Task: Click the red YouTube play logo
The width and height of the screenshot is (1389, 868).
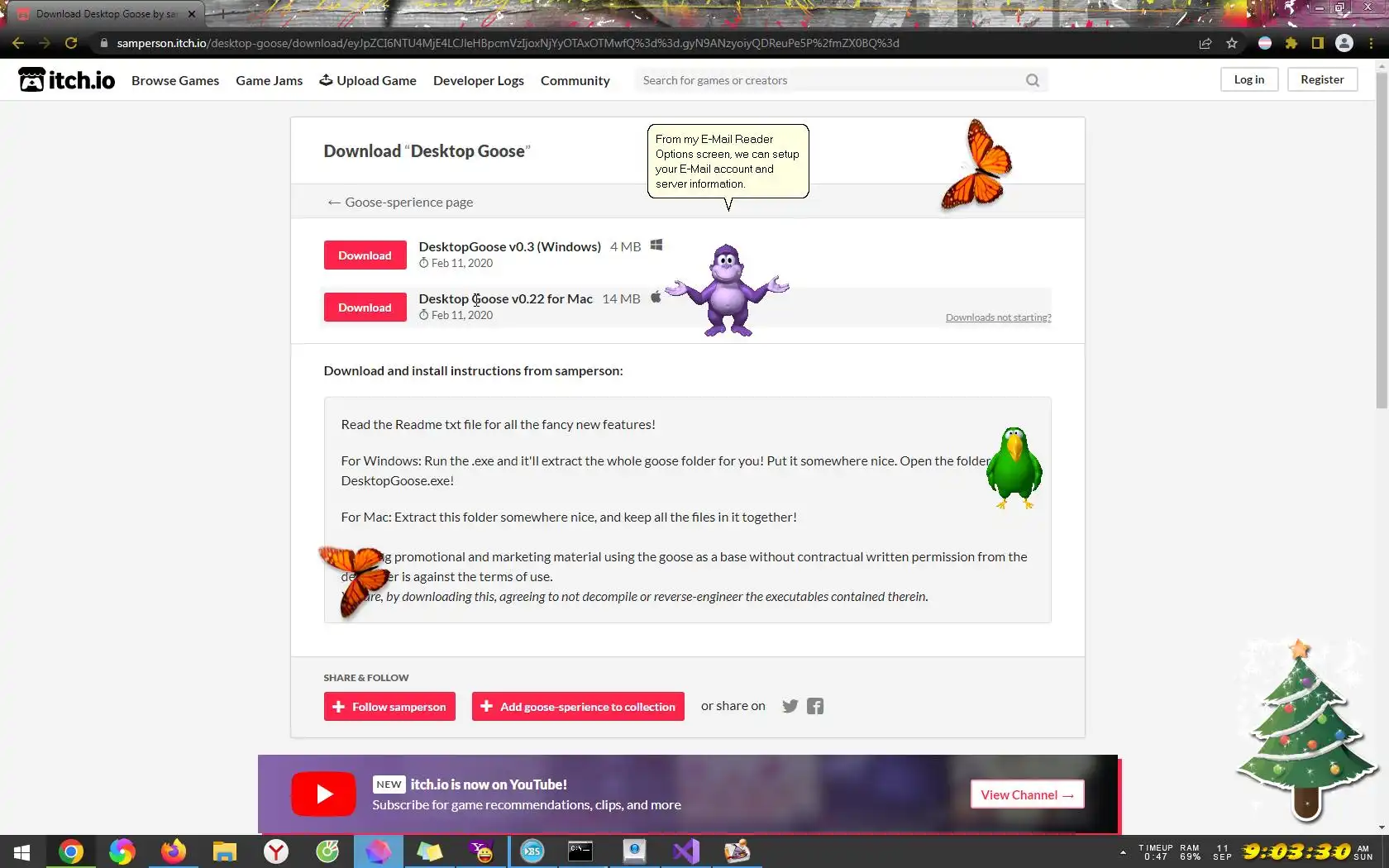Action: click(x=323, y=794)
